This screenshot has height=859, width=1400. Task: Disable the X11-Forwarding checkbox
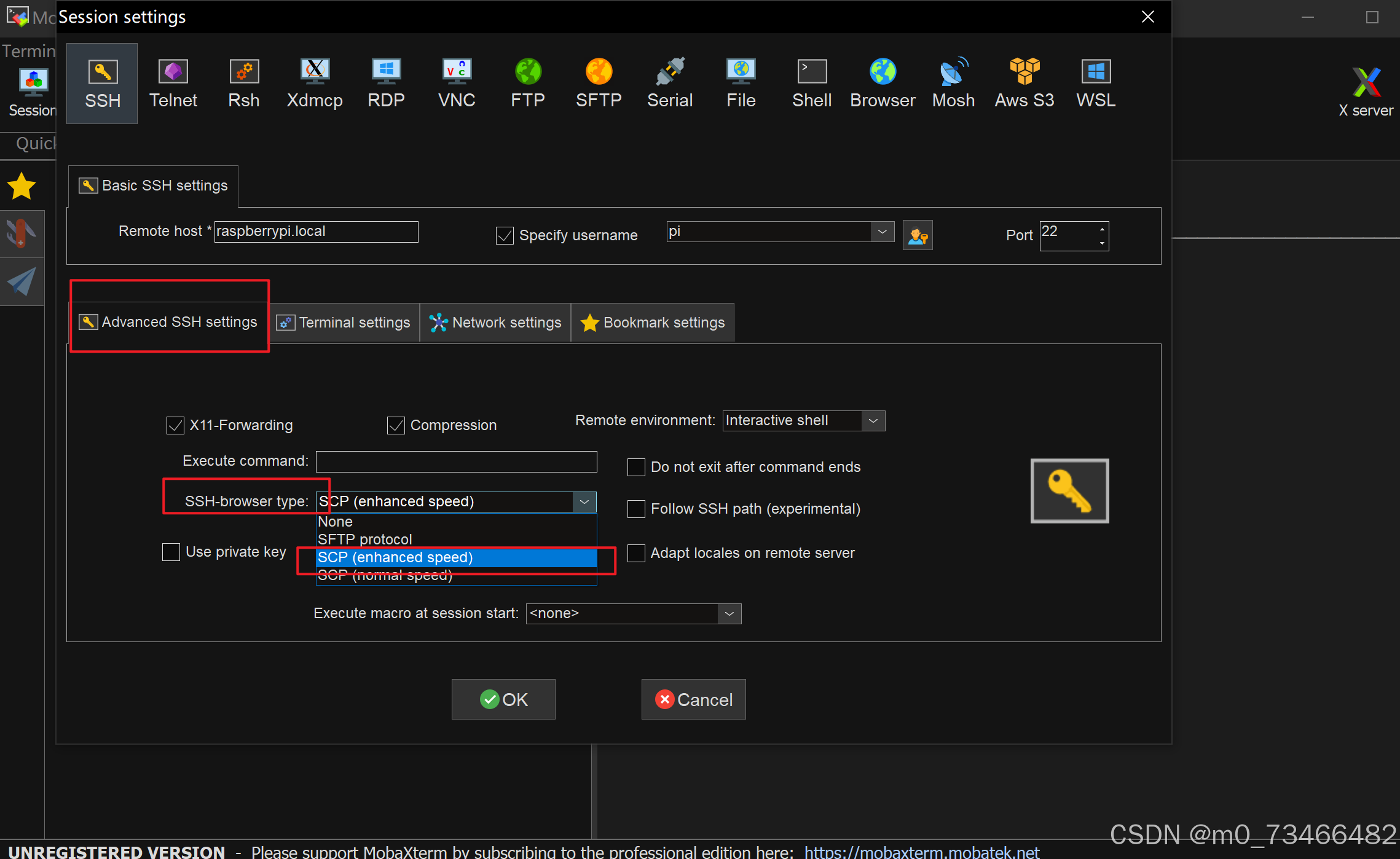pos(176,425)
